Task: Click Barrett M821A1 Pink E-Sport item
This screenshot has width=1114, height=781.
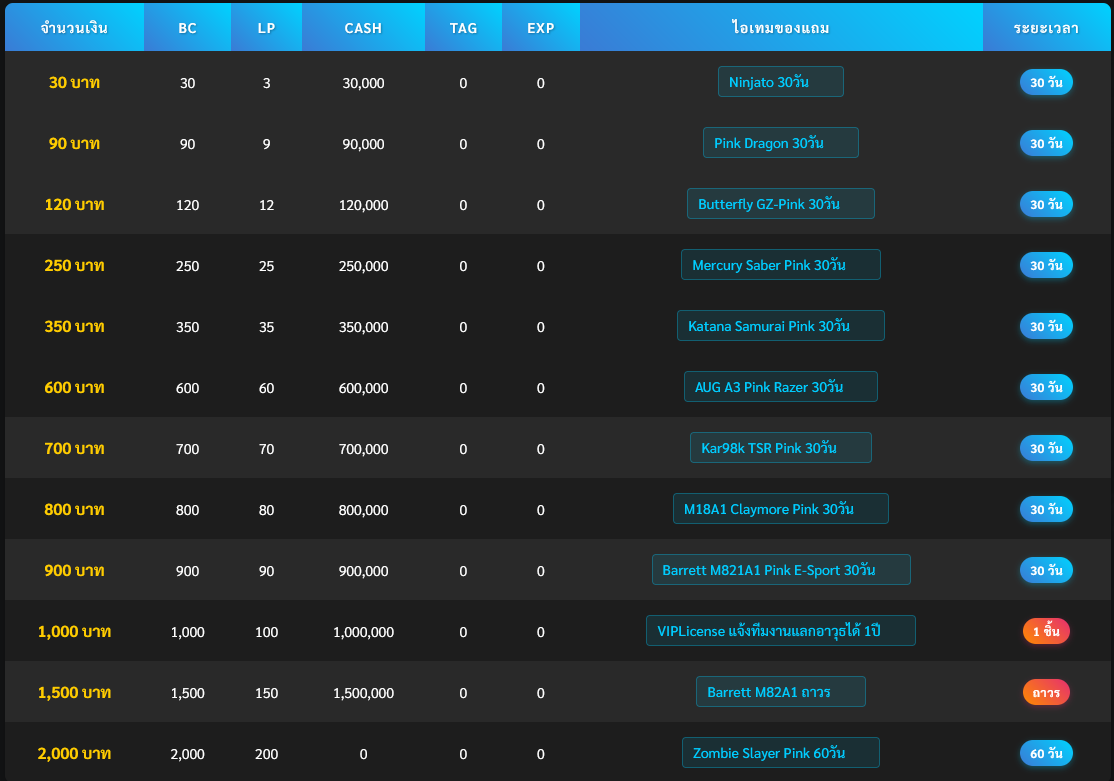Action: coord(781,569)
